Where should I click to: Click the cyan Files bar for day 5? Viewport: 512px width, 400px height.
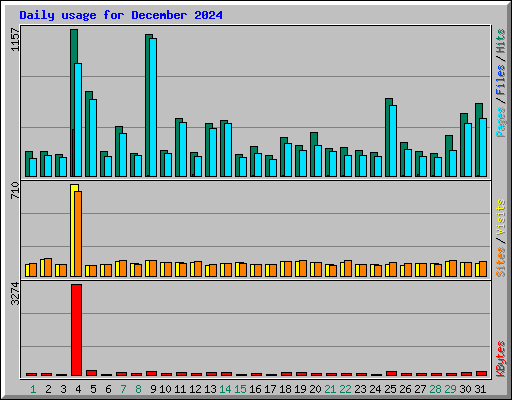[x=93, y=138]
